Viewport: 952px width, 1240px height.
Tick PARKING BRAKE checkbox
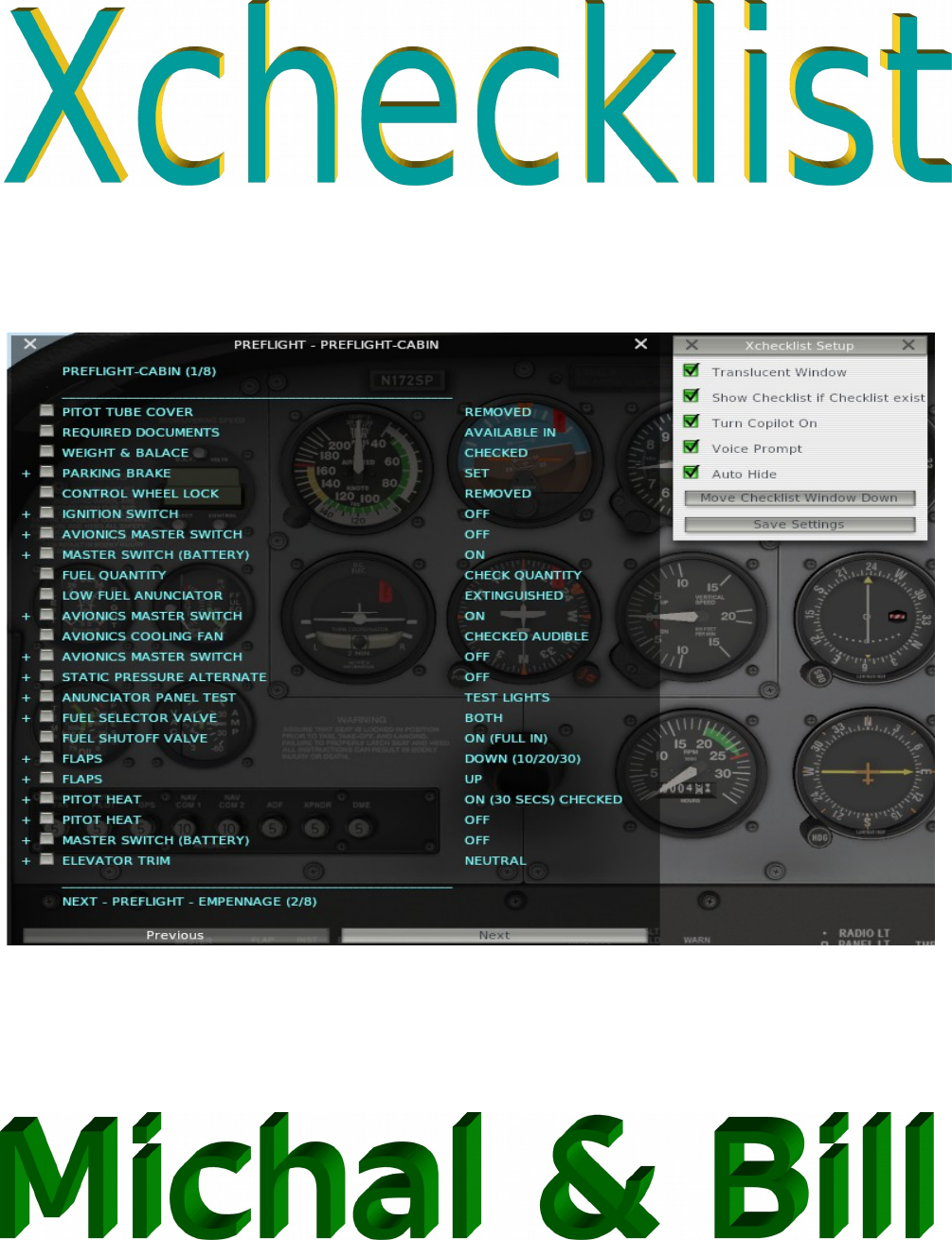pos(46,472)
